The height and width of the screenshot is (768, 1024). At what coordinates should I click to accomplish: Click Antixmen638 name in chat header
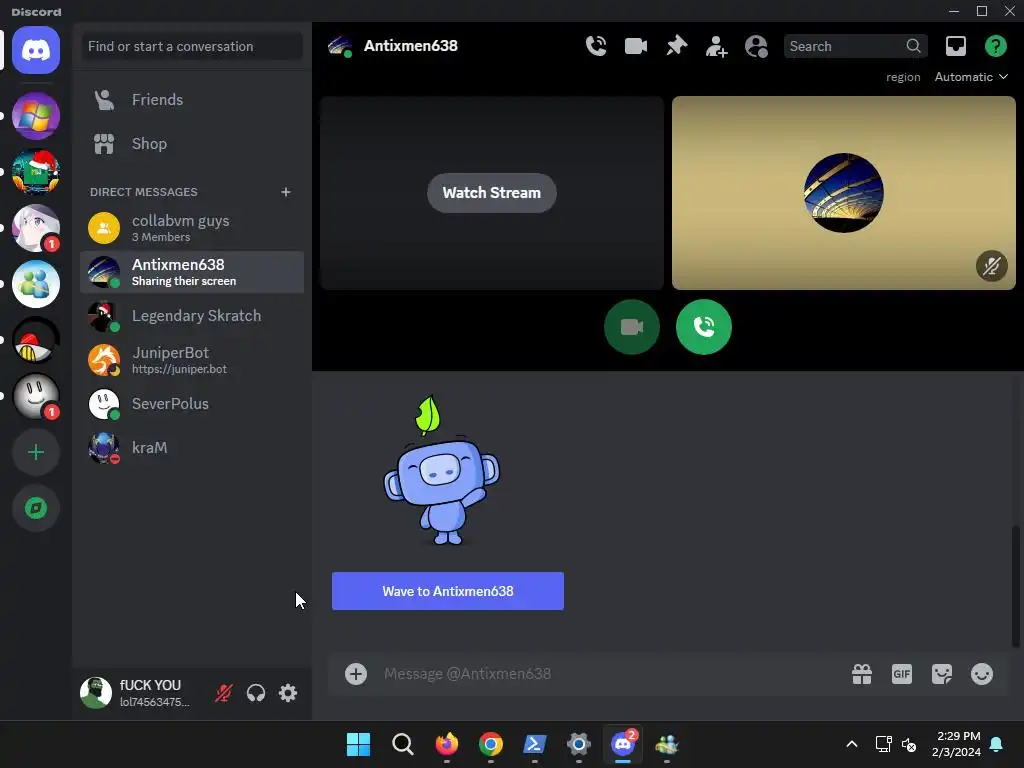tap(411, 46)
